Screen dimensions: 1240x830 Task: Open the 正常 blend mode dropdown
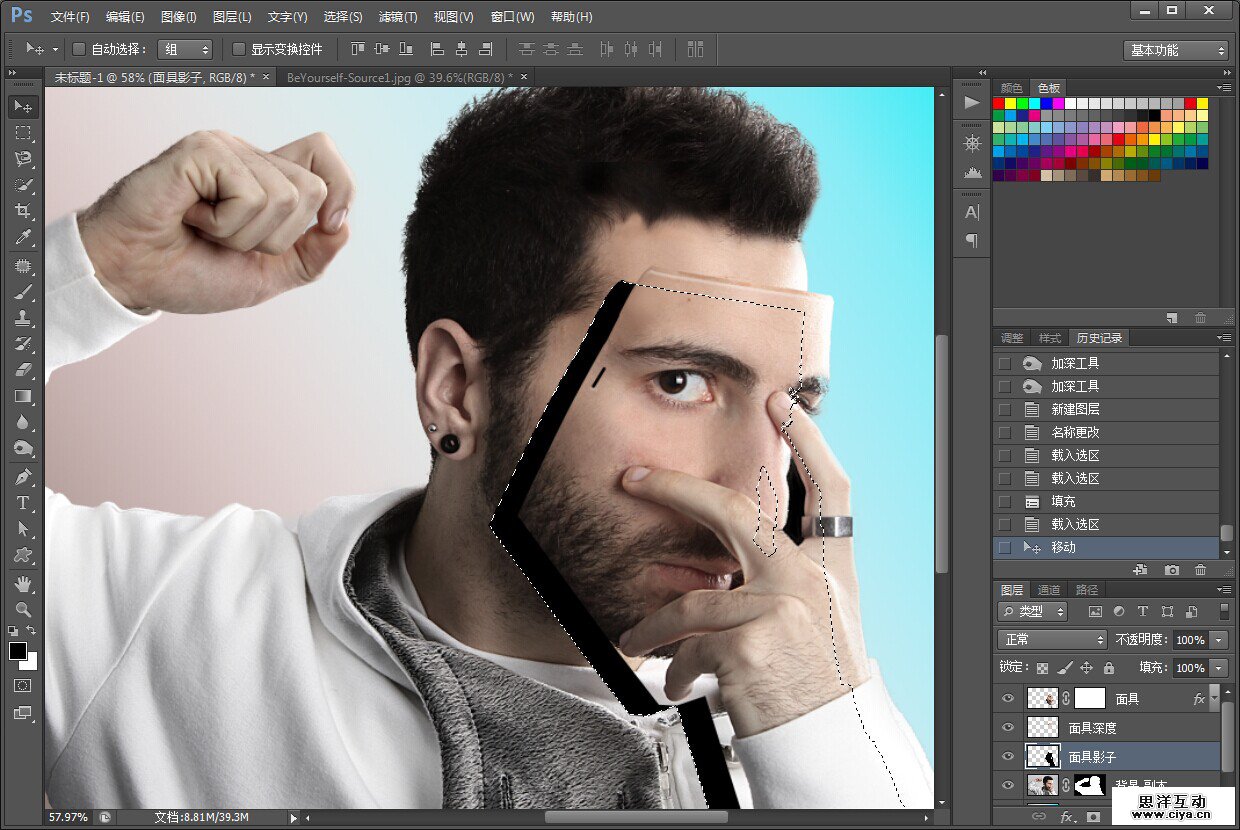tap(1051, 639)
